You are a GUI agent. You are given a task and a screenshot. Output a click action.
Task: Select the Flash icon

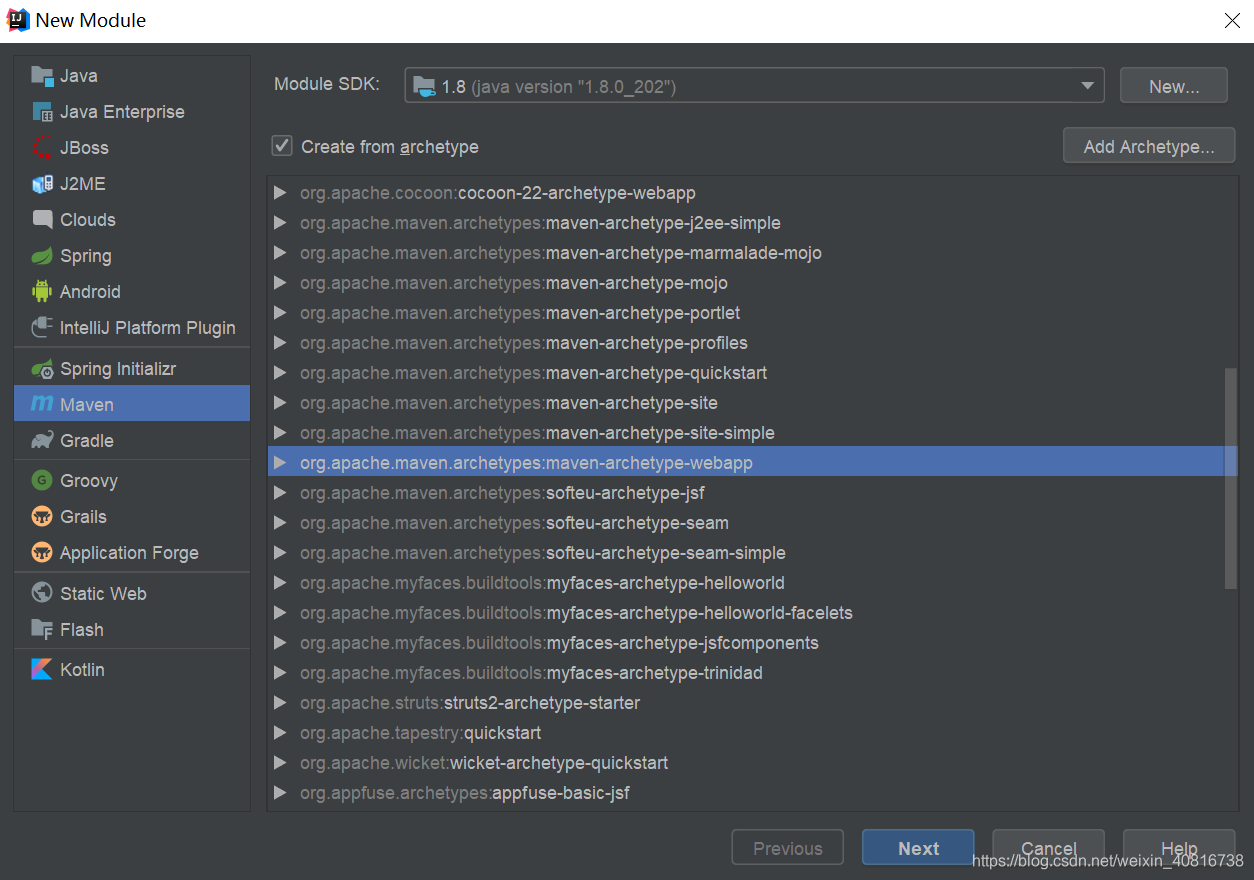pos(42,630)
